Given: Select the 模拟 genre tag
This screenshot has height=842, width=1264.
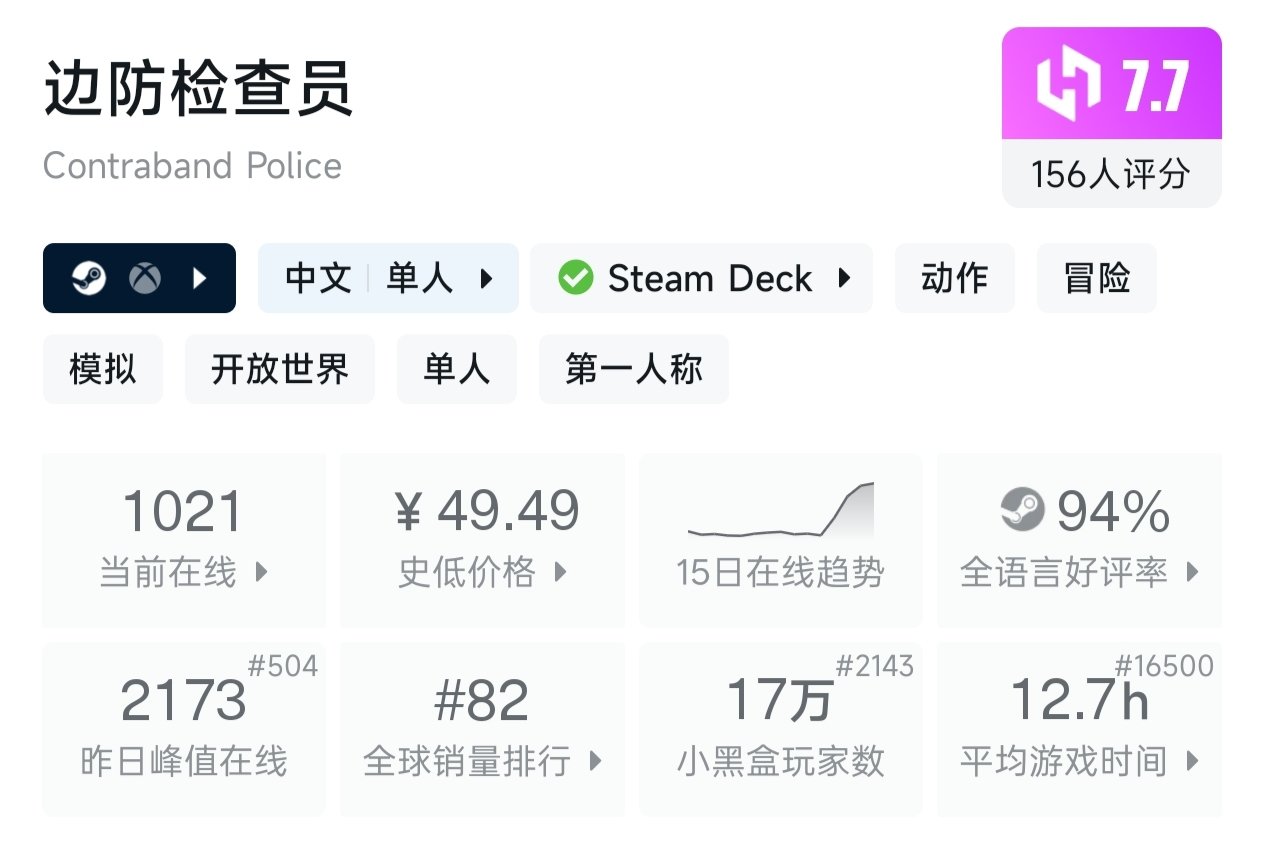Looking at the screenshot, I should (102, 369).
